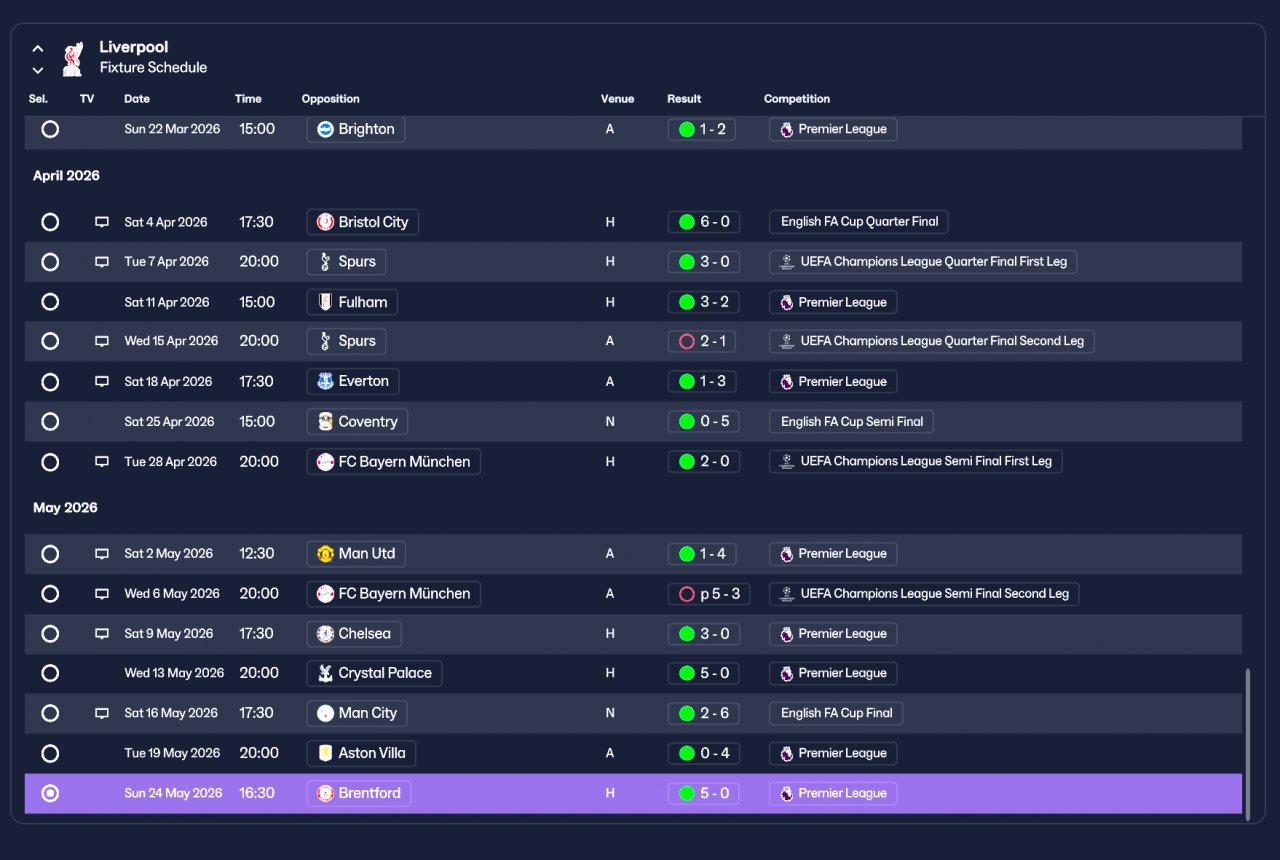This screenshot has height=860, width=1280.
Task: Open Aston Villa opposition button
Action: [x=361, y=753]
